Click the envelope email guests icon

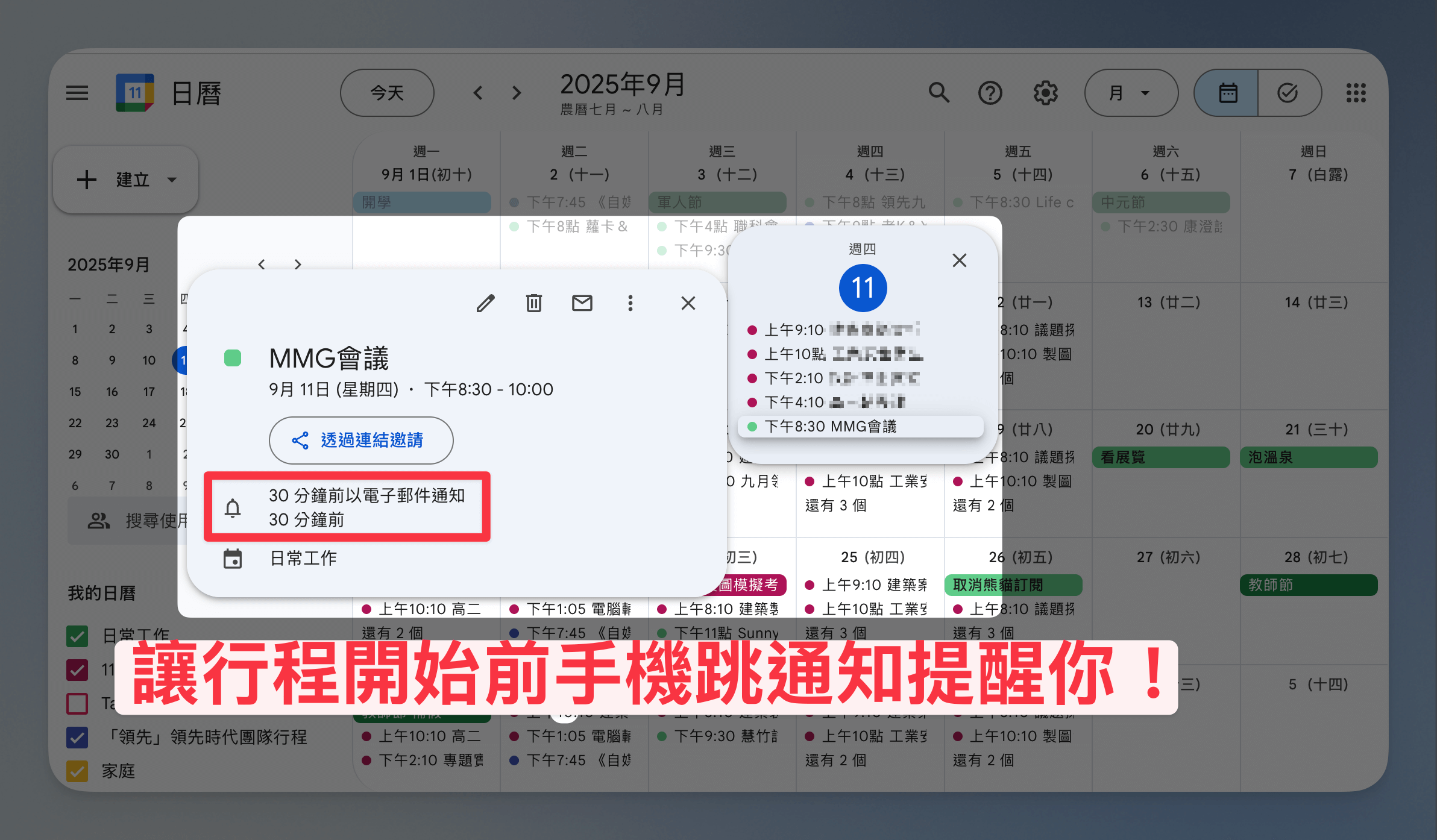(582, 303)
